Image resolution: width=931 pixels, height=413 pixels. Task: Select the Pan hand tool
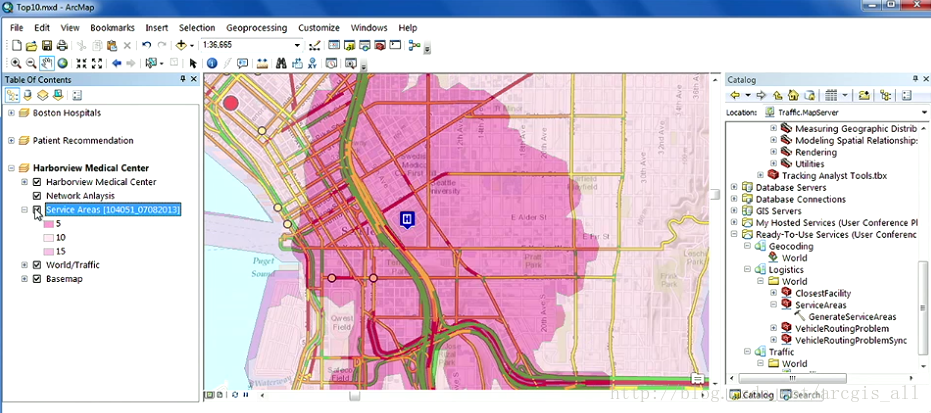47,63
